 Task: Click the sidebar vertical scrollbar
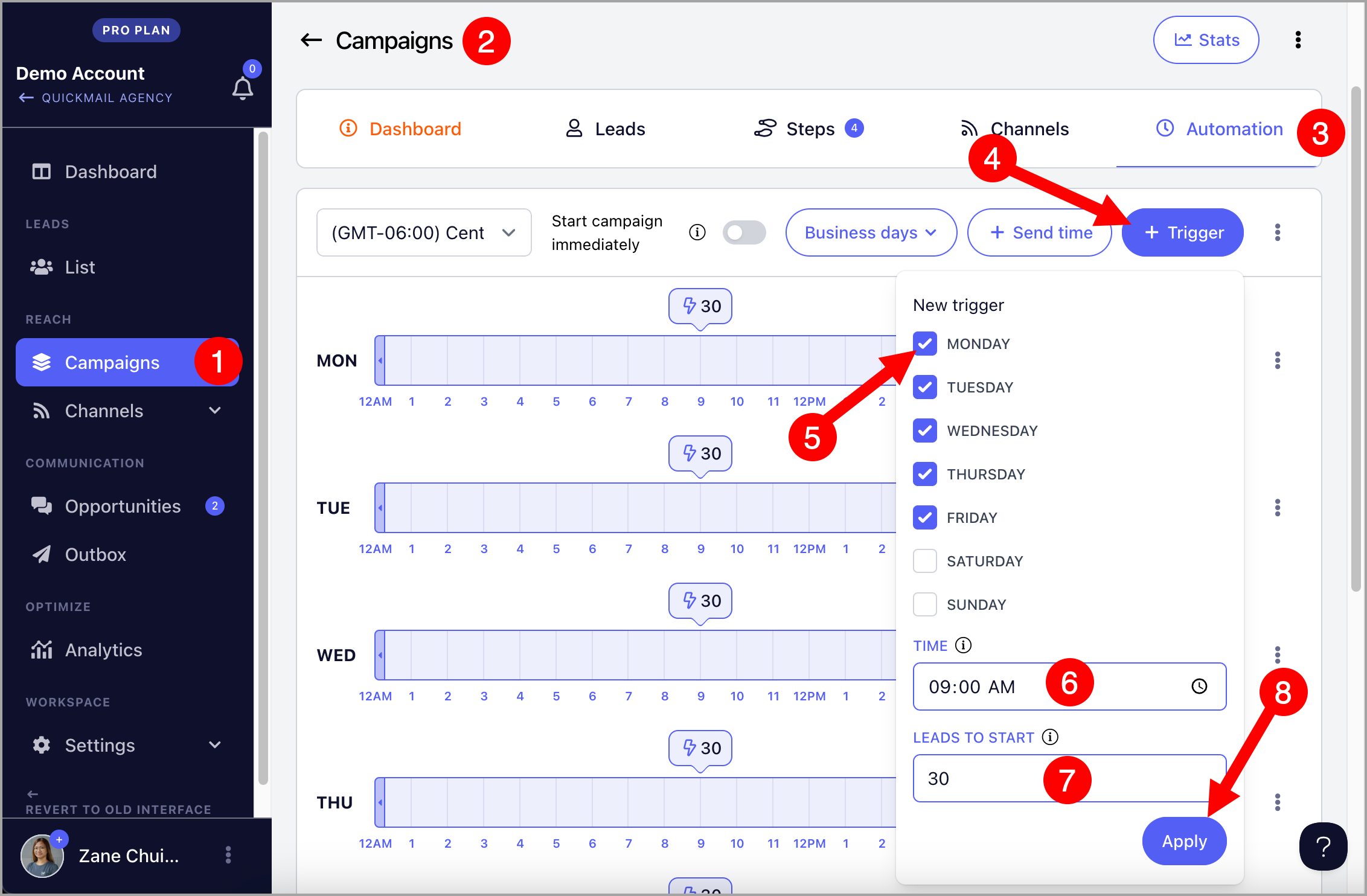263,458
